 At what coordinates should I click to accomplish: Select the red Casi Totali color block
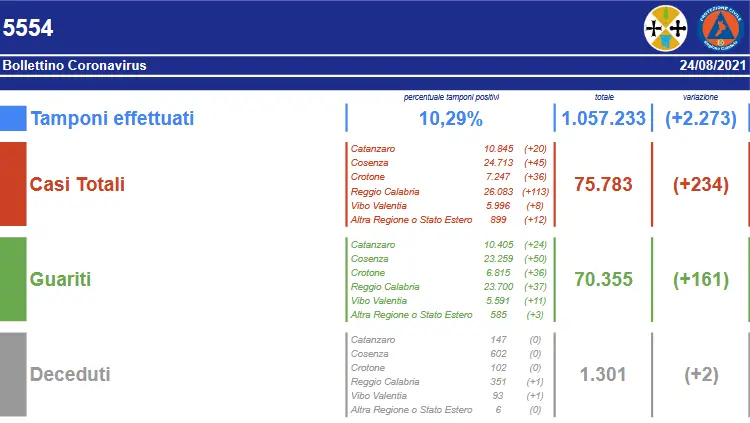click(x=13, y=184)
